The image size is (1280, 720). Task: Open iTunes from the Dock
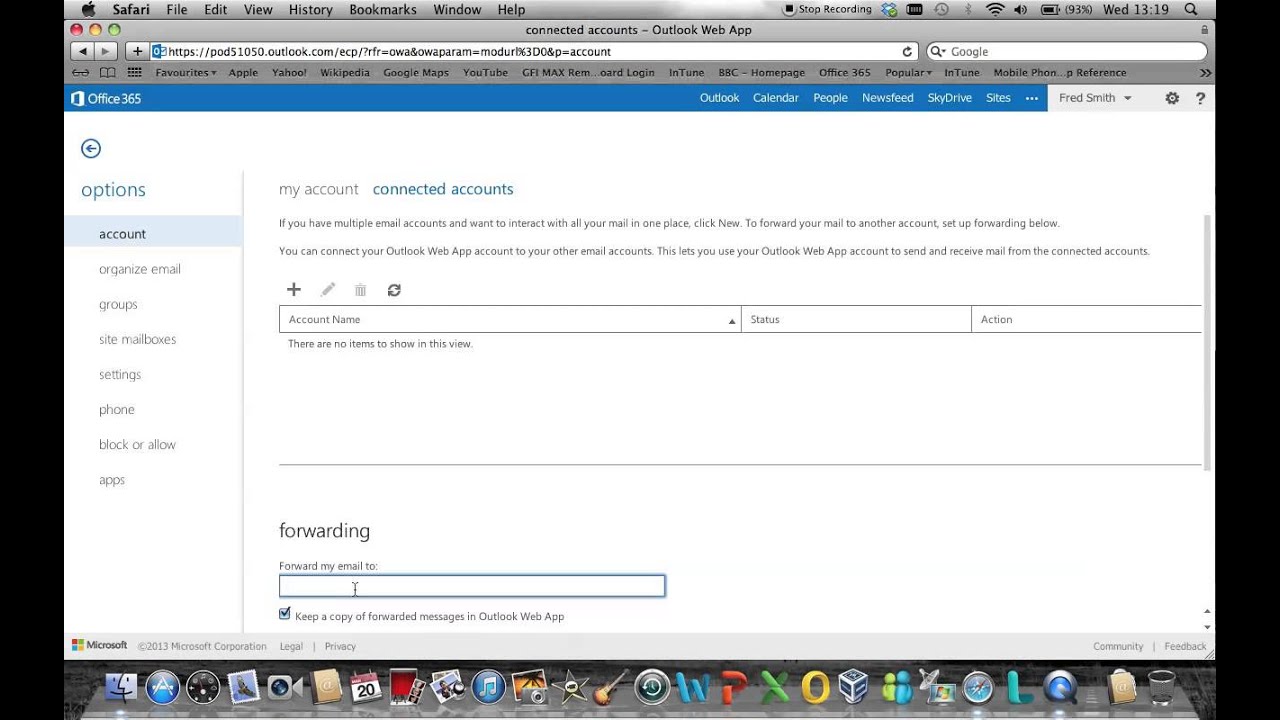pyautogui.click(x=488, y=687)
